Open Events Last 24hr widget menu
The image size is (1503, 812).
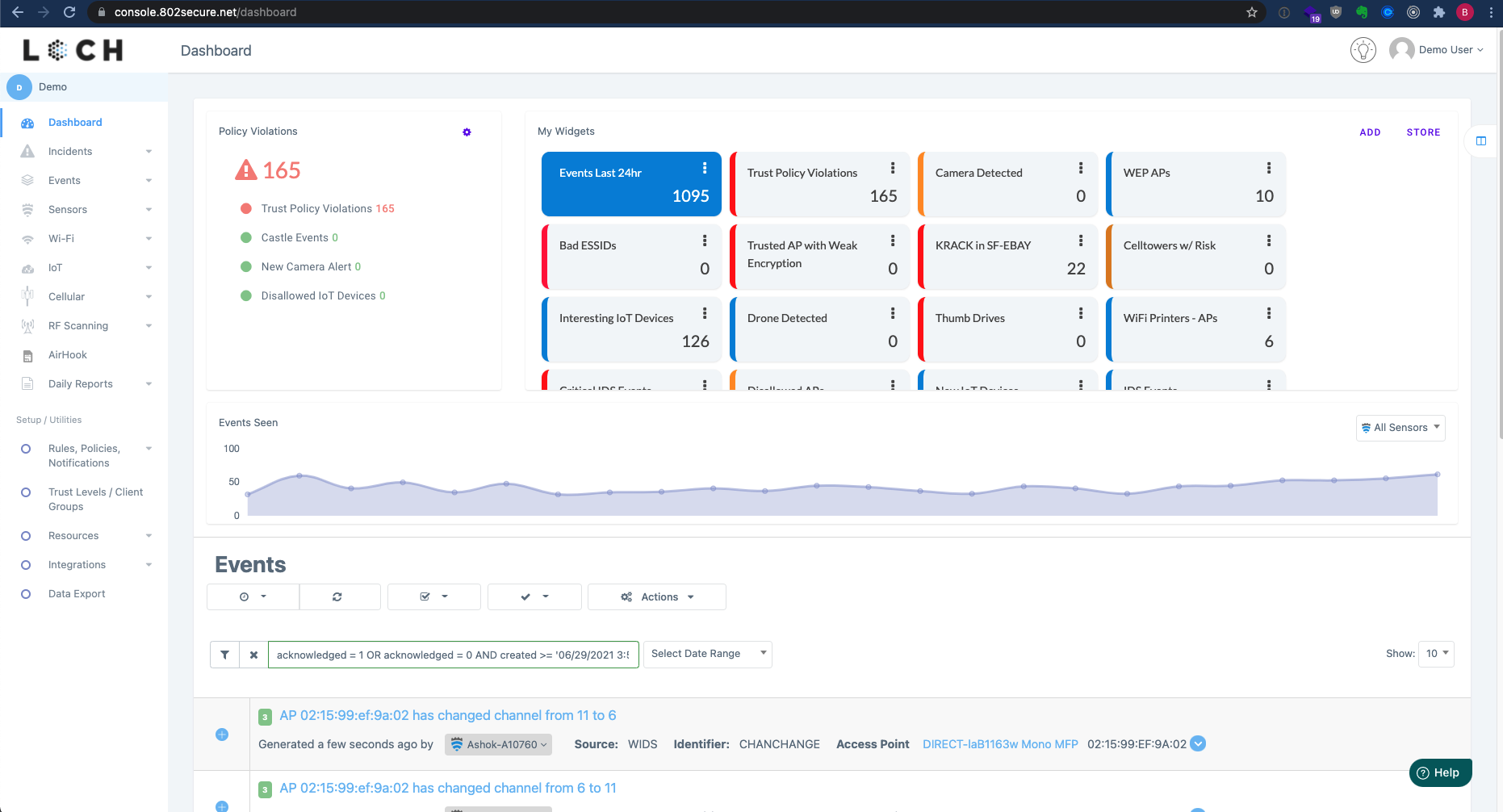(x=705, y=168)
